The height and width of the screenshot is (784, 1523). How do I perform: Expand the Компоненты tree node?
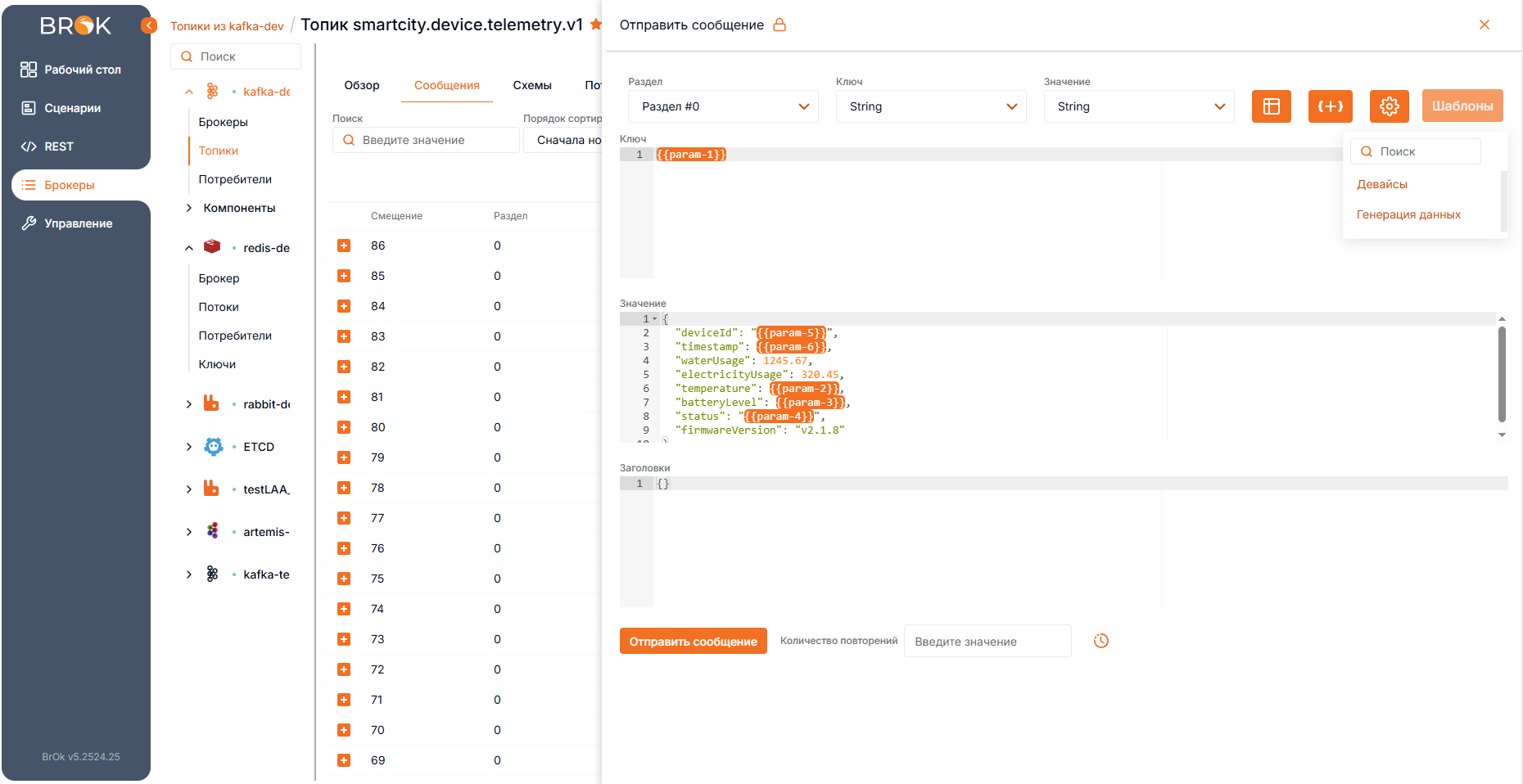(189, 208)
